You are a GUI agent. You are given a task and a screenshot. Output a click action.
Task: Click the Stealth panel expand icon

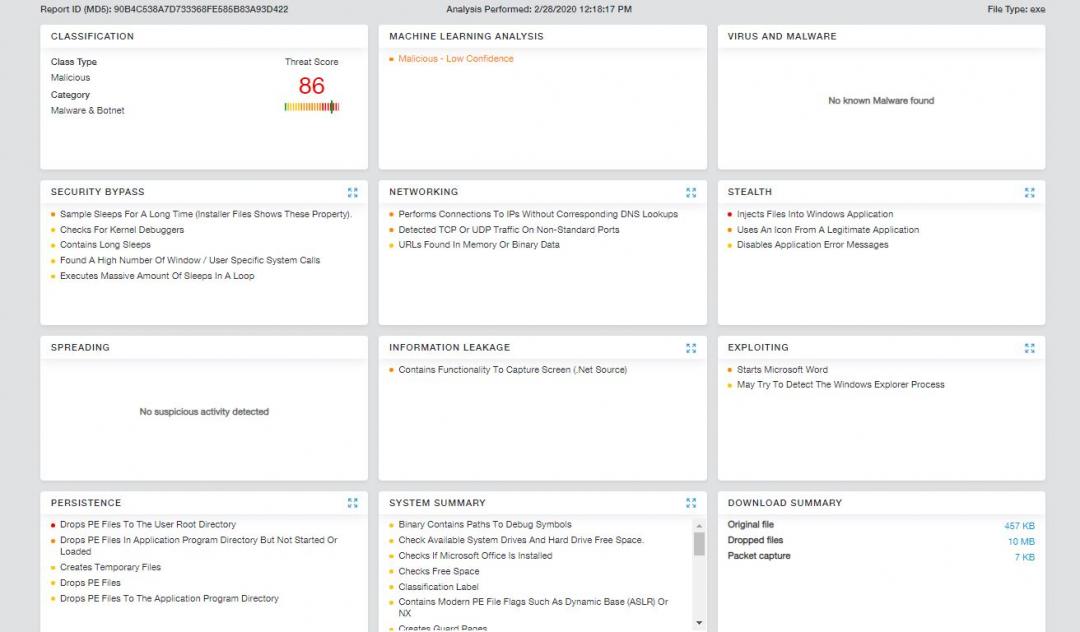pyautogui.click(x=1029, y=192)
